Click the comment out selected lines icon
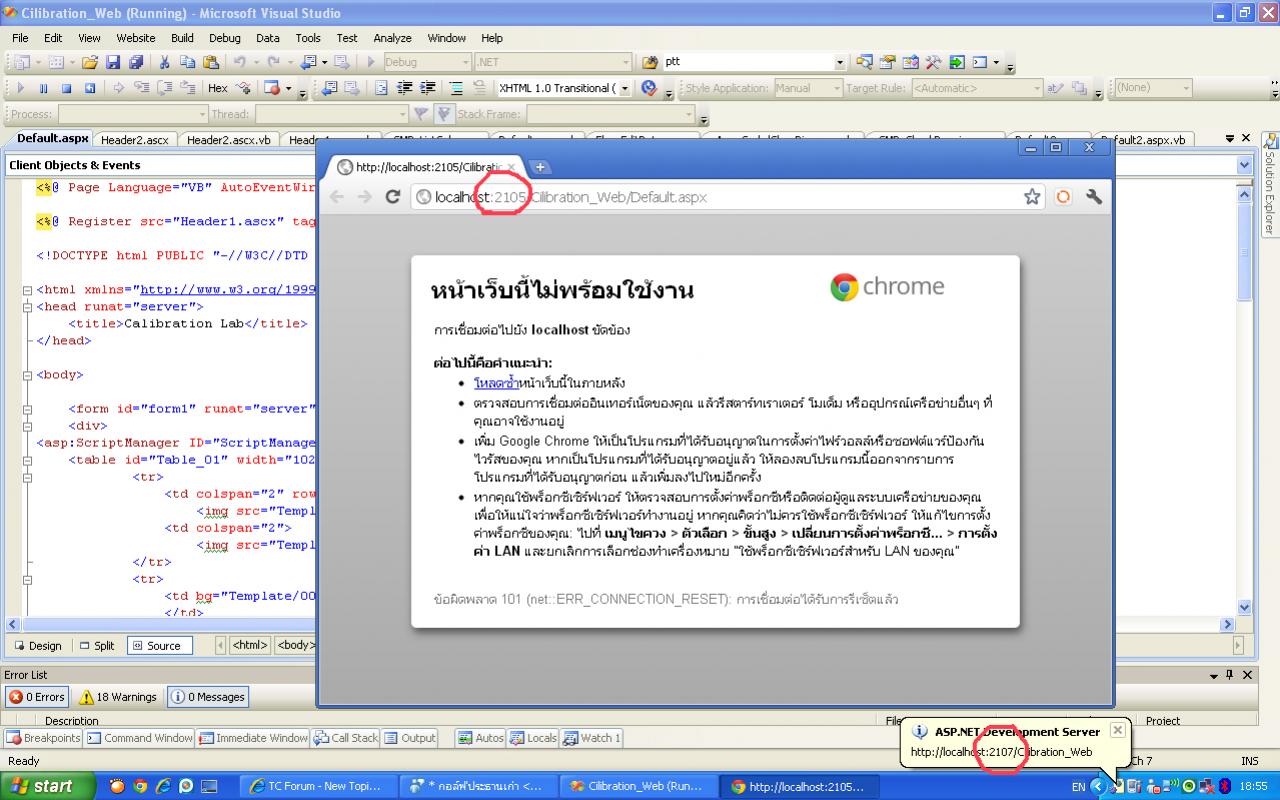 coord(455,88)
